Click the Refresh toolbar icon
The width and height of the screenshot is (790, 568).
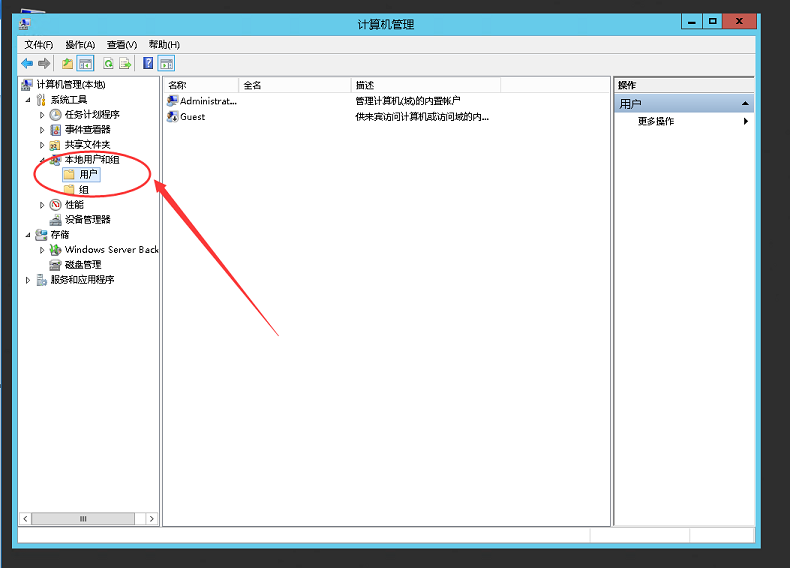point(108,64)
